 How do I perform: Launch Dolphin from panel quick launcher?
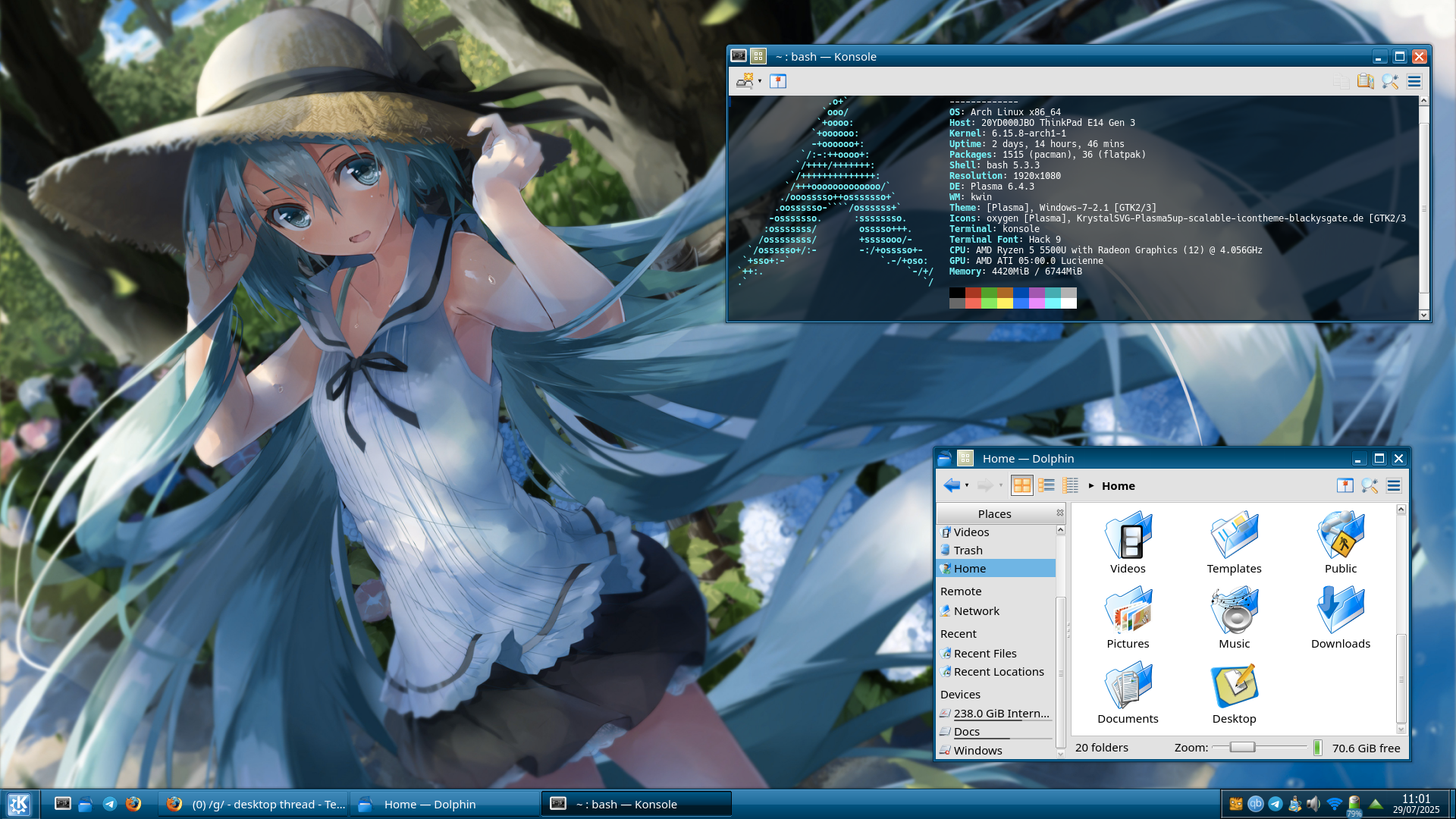pyautogui.click(x=86, y=804)
